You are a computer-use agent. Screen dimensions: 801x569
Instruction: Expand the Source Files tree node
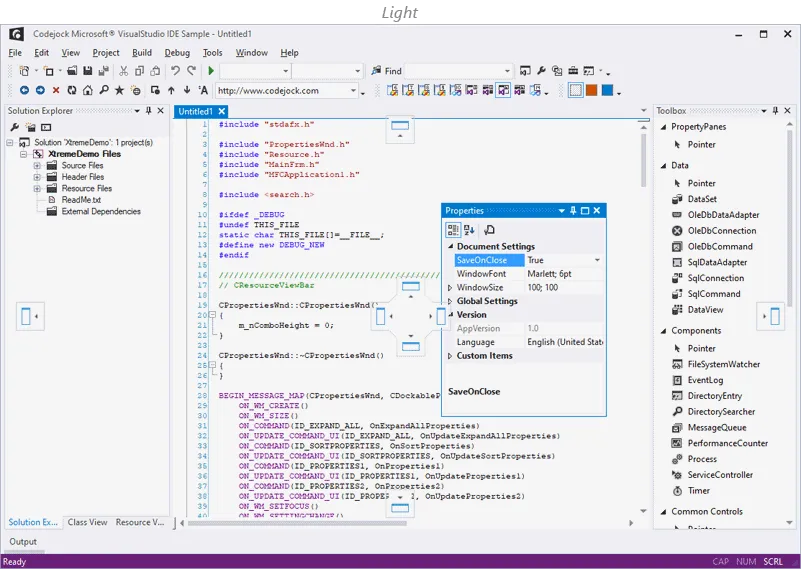[x=37, y=166]
